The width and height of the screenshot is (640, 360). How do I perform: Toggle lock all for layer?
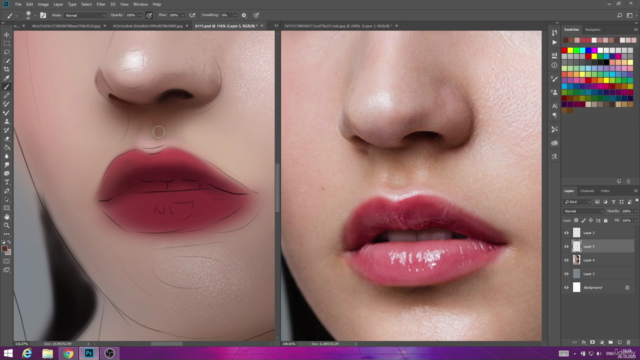click(606, 220)
